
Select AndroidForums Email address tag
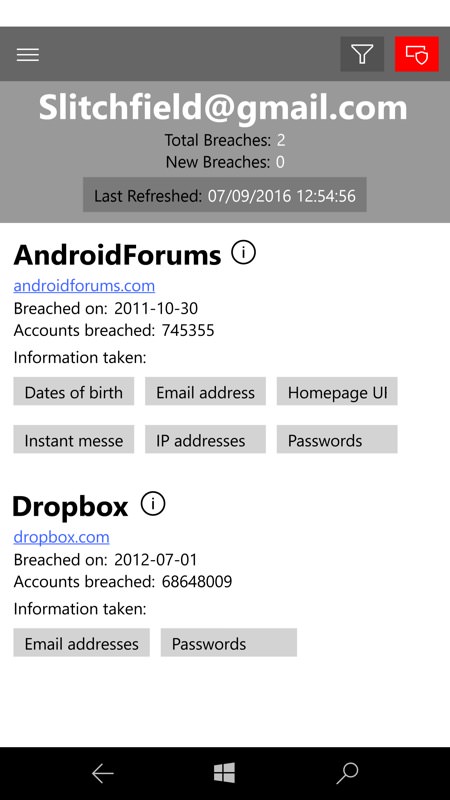click(205, 391)
